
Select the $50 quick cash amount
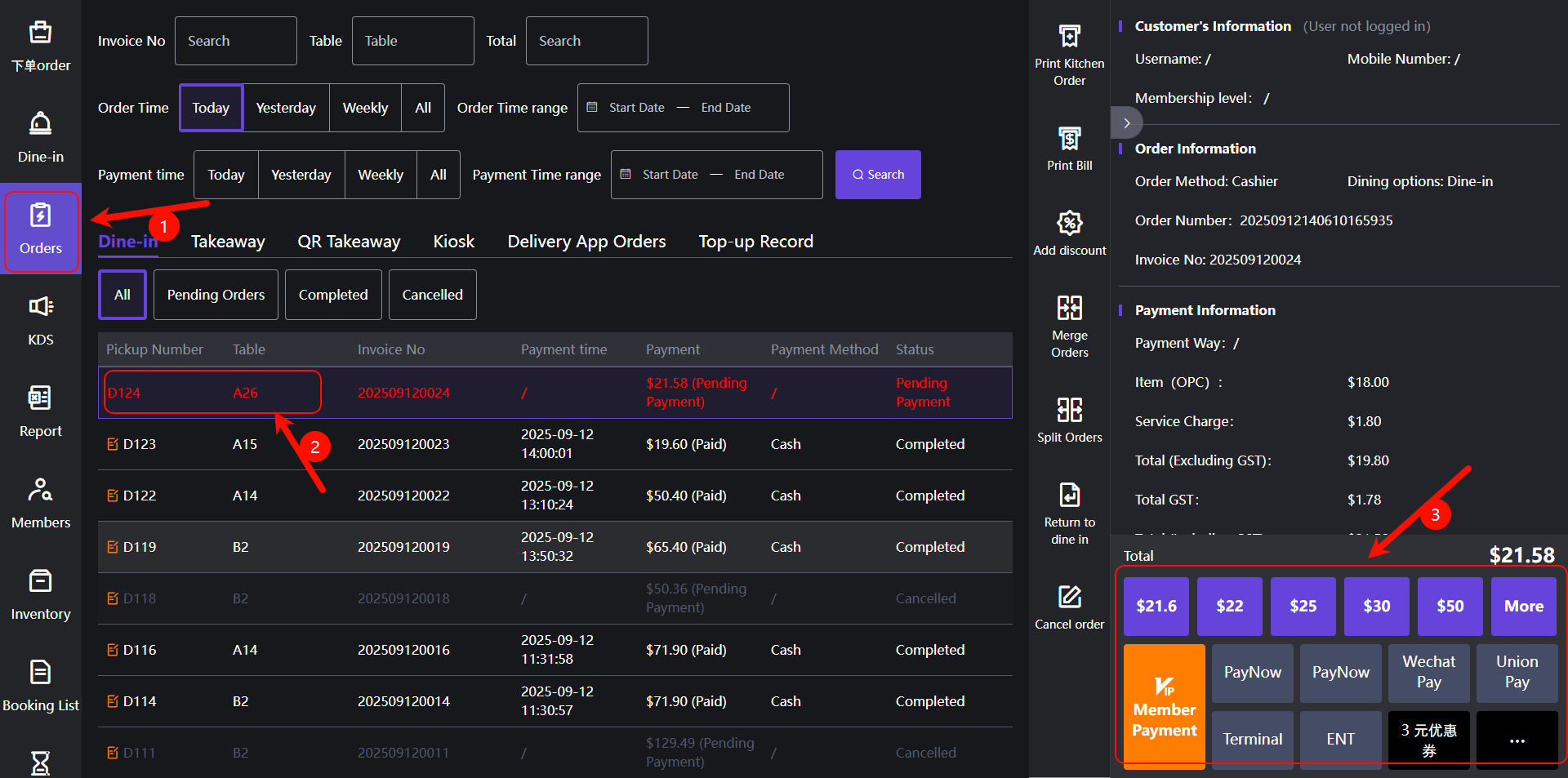pos(1450,606)
